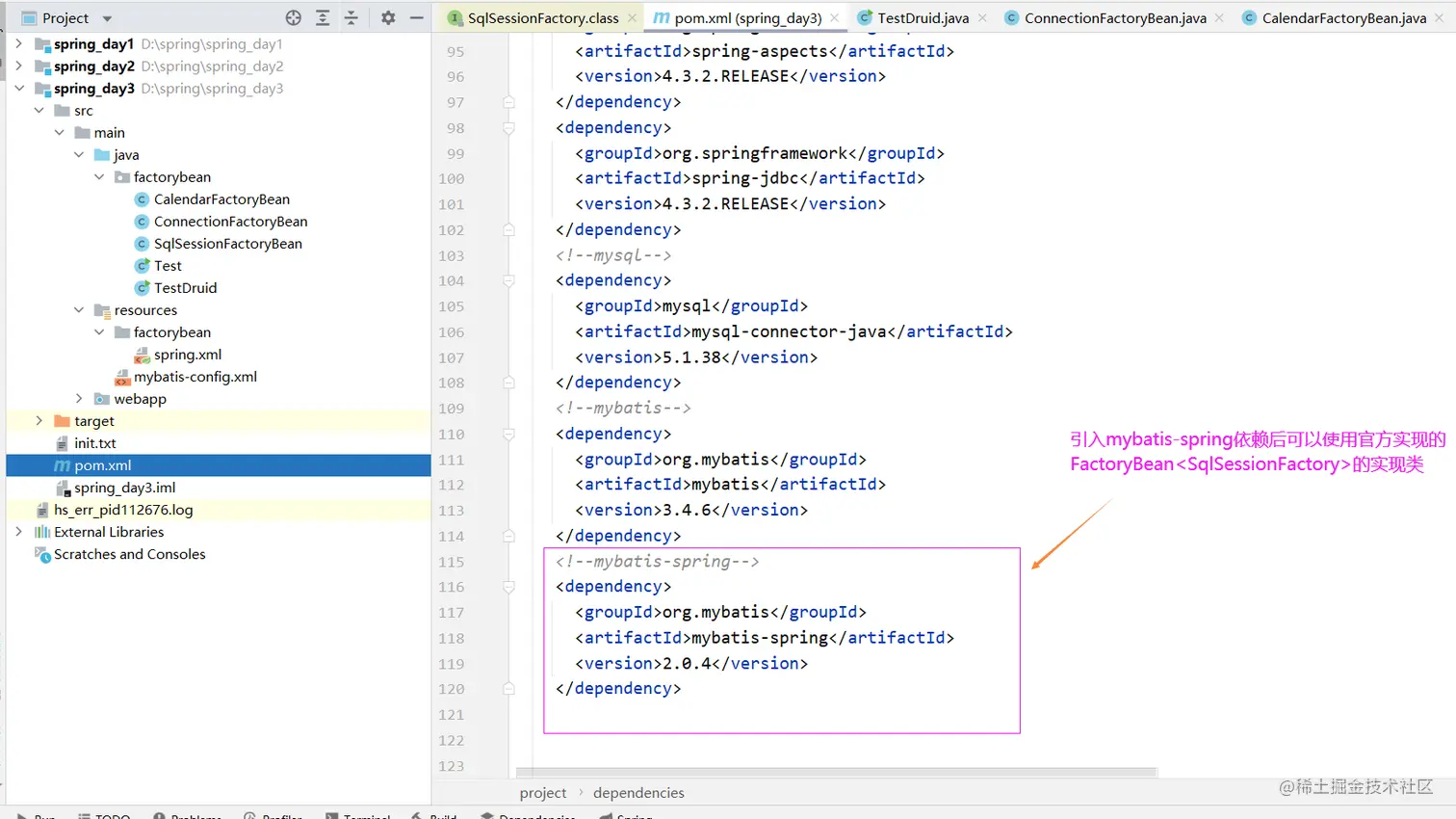Click fold marker at line 104
Image resolution: width=1456 pixels, height=819 pixels.
point(508,280)
